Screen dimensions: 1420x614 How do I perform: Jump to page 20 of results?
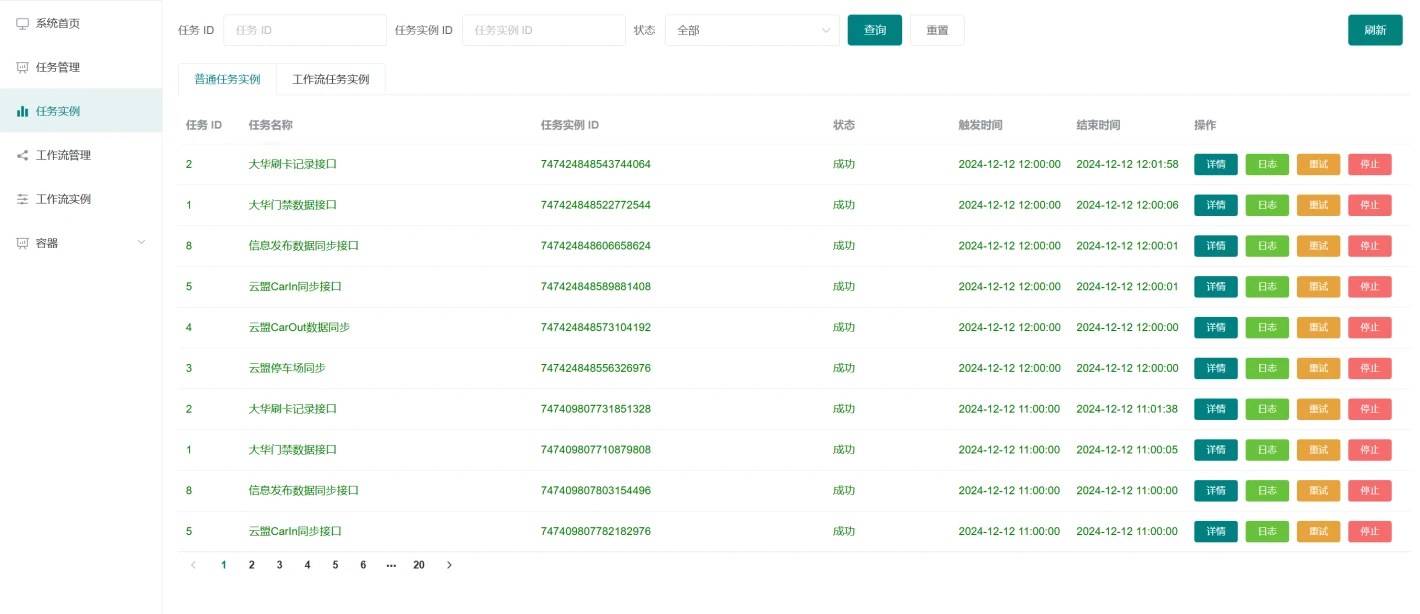click(419, 565)
